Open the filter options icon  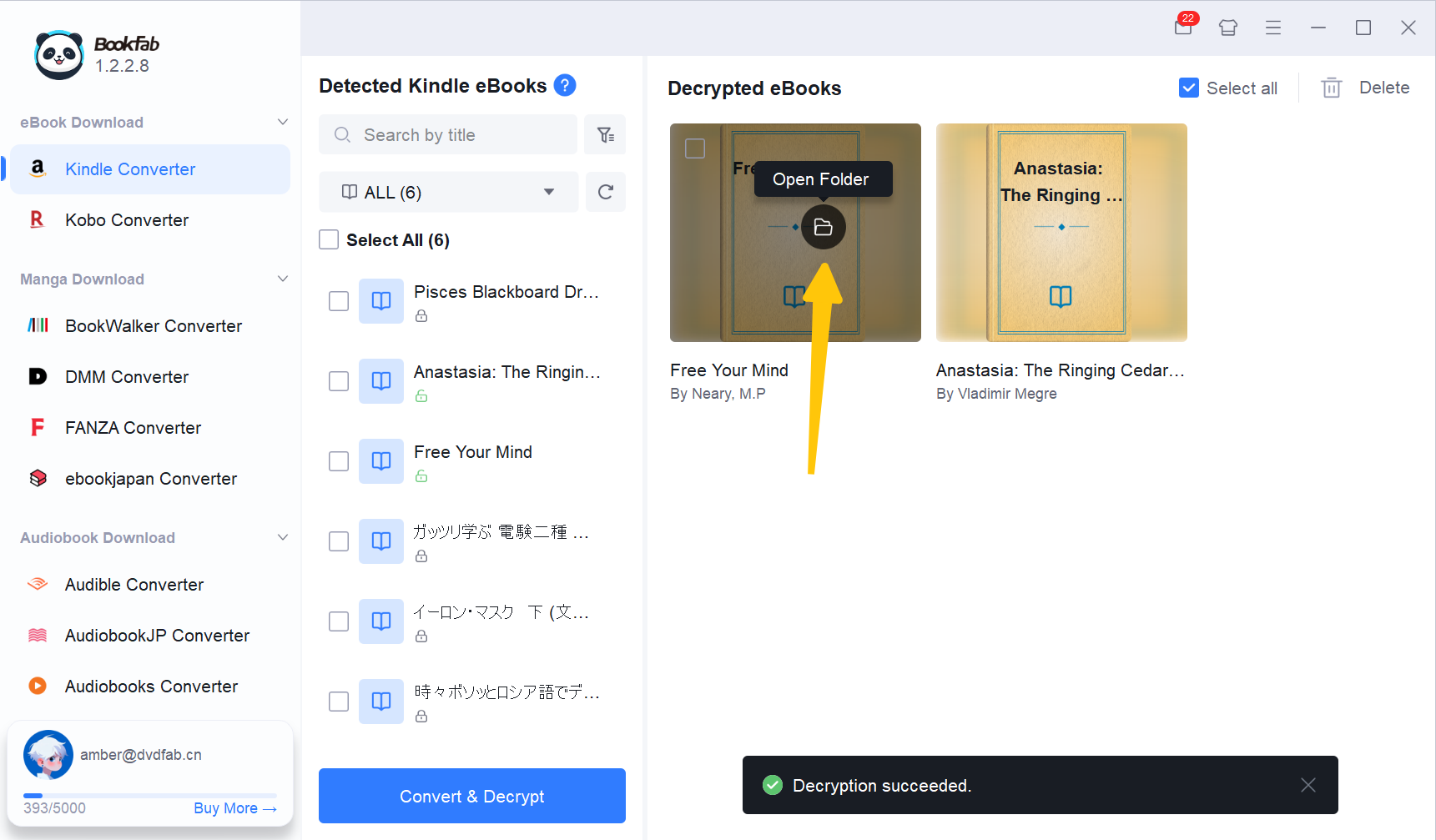606,135
